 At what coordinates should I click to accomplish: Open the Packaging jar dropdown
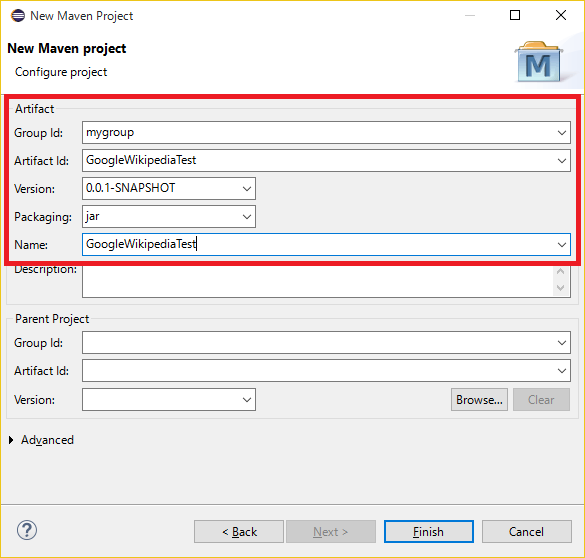point(247,217)
